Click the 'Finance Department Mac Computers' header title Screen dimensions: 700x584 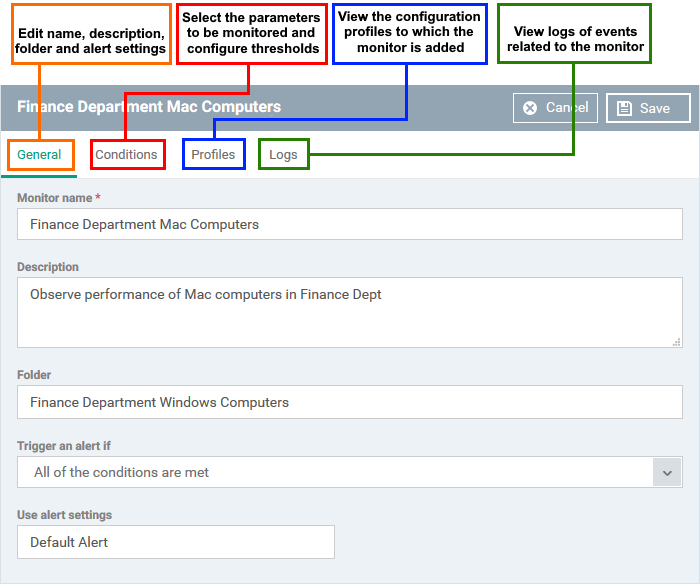(149, 107)
